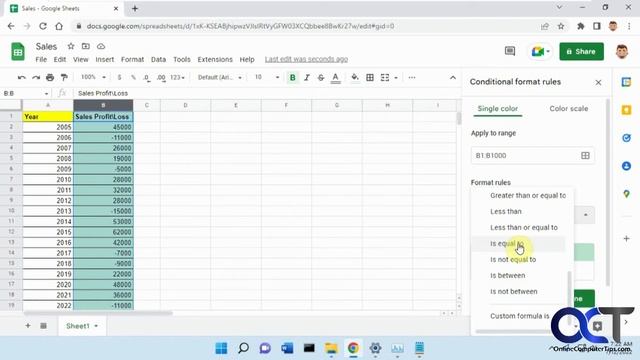This screenshot has height=360, width=640.
Task: Open the Edit menu
Action: (x=60, y=59)
